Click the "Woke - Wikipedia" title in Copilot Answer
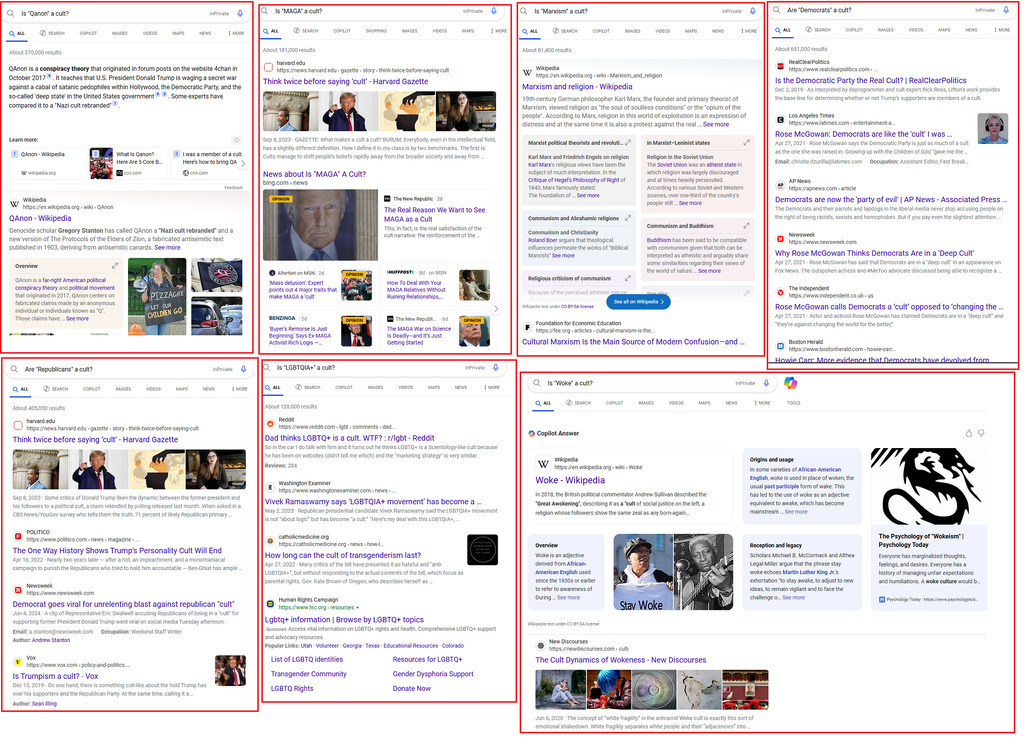1024x740 pixels. (x=570, y=480)
